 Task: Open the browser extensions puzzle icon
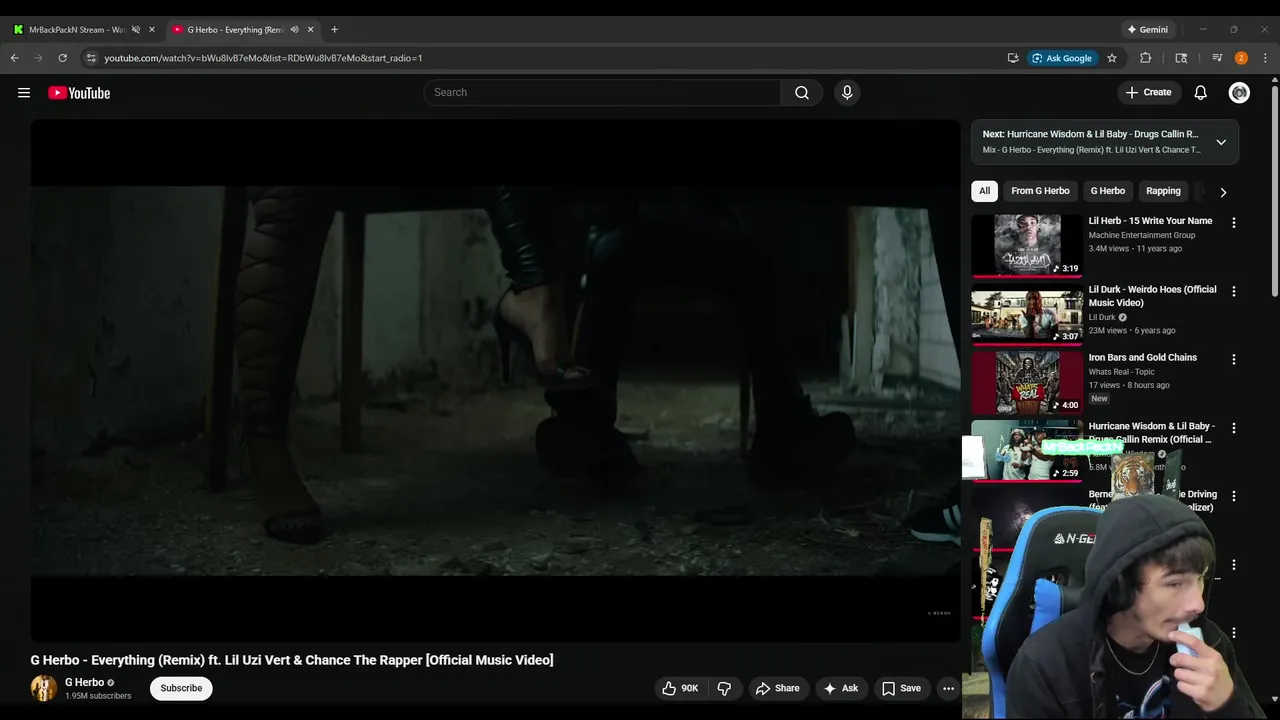pos(1146,58)
